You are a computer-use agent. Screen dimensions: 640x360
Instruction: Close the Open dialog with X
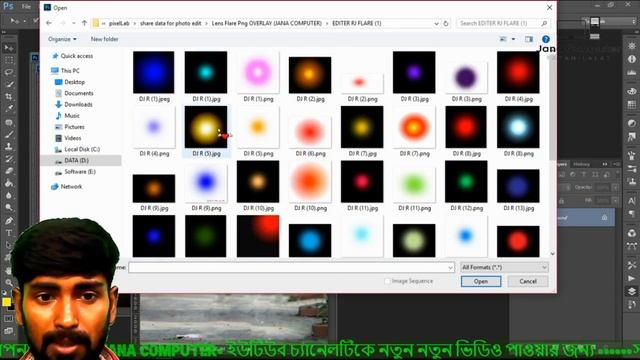click(x=549, y=8)
